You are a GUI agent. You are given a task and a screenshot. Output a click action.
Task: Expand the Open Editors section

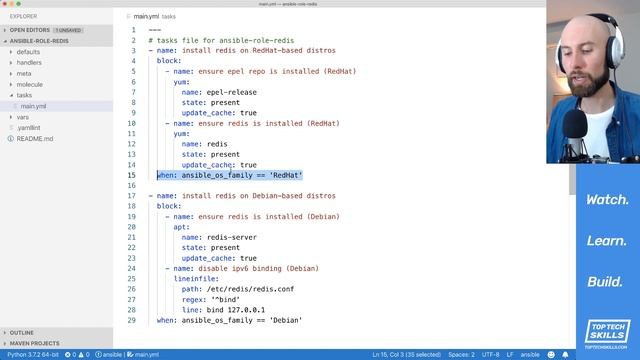5,30
